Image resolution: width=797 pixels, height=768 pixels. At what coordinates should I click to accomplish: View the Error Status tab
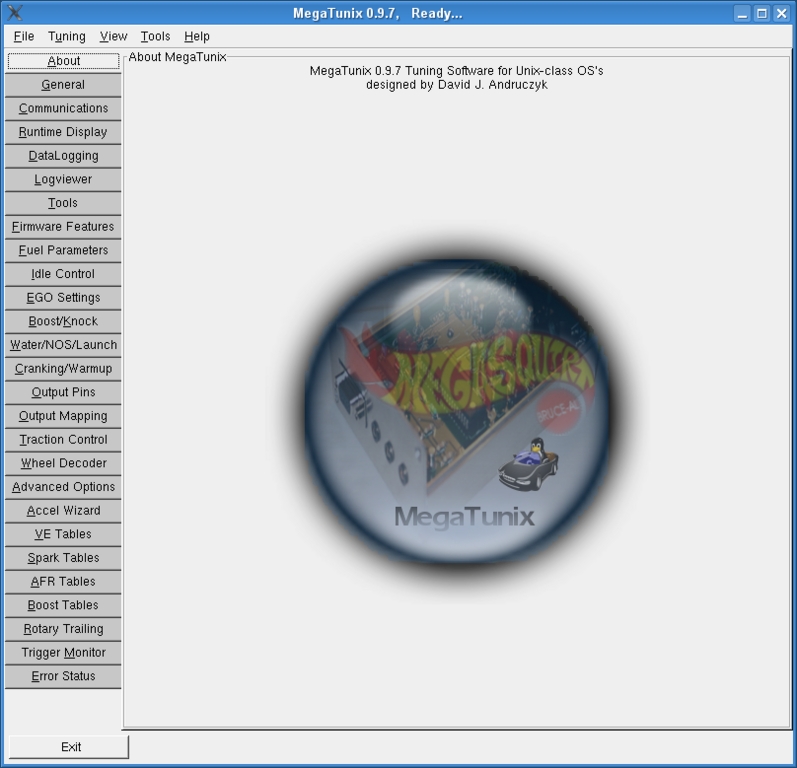tap(63, 676)
